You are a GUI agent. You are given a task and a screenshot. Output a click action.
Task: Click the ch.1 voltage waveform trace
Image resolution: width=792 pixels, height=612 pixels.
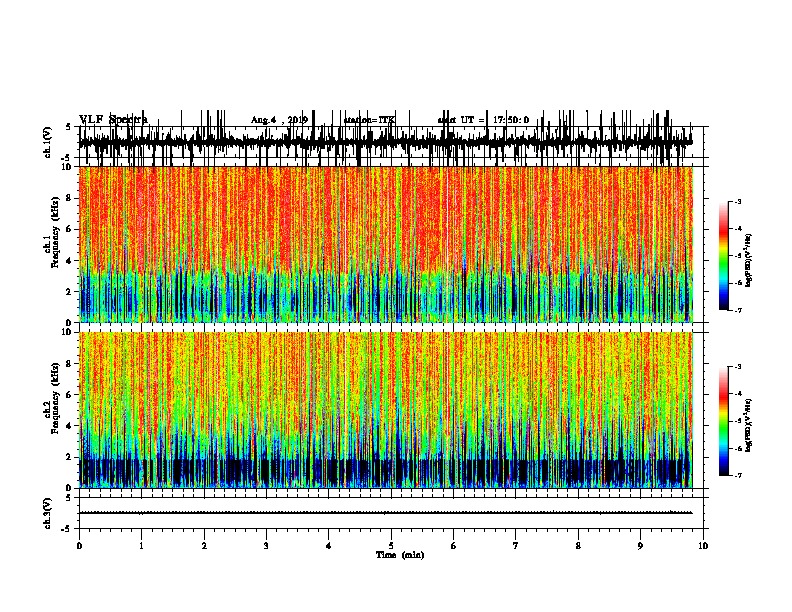coord(386,142)
